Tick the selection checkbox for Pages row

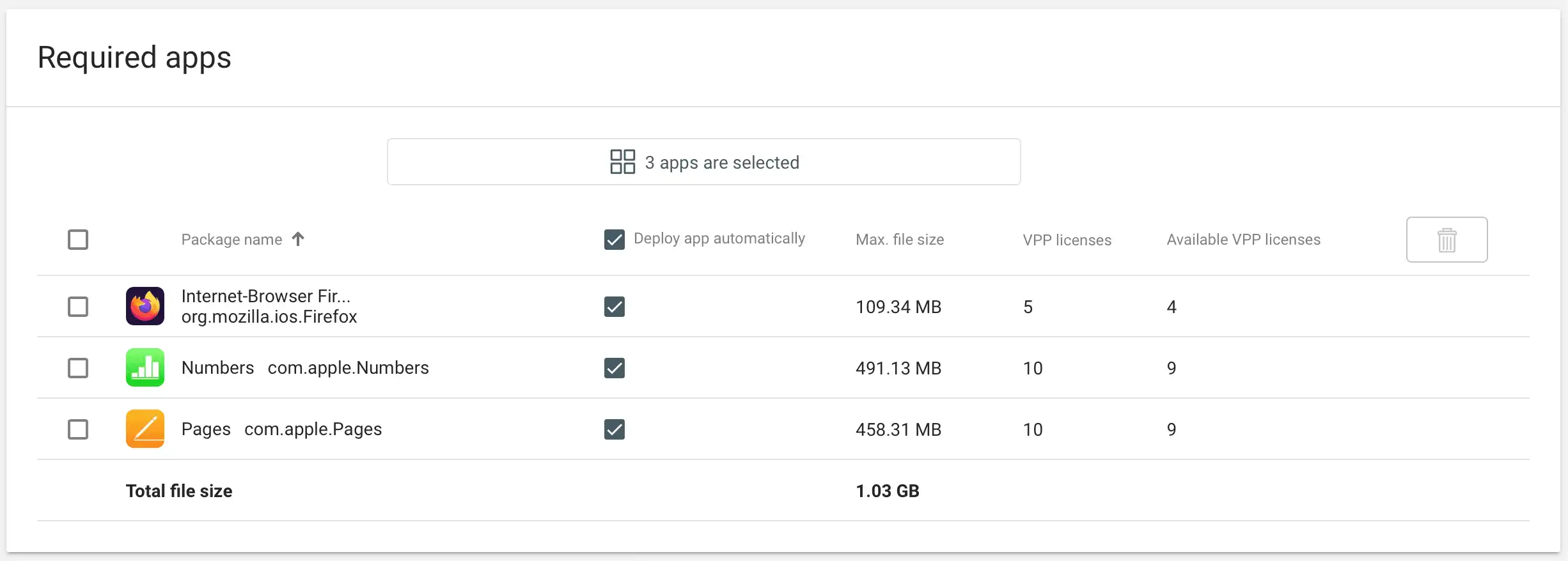coord(78,429)
